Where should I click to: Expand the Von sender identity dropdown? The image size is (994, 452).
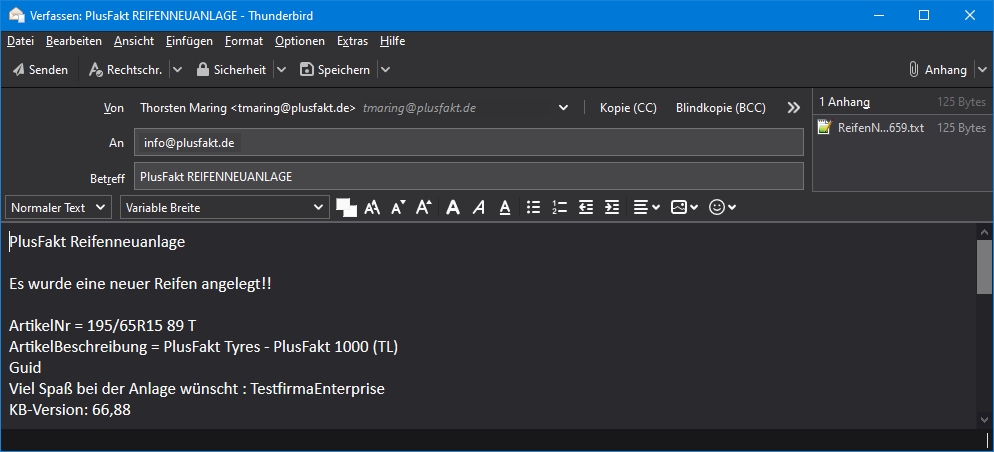pyautogui.click(x=563, y=108)
